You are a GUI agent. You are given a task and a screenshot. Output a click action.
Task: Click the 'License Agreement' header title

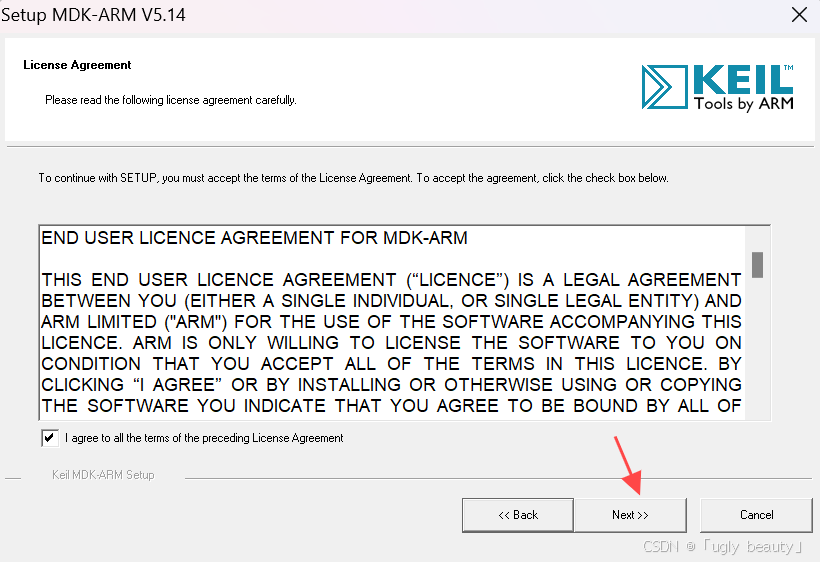pos(77,65)
